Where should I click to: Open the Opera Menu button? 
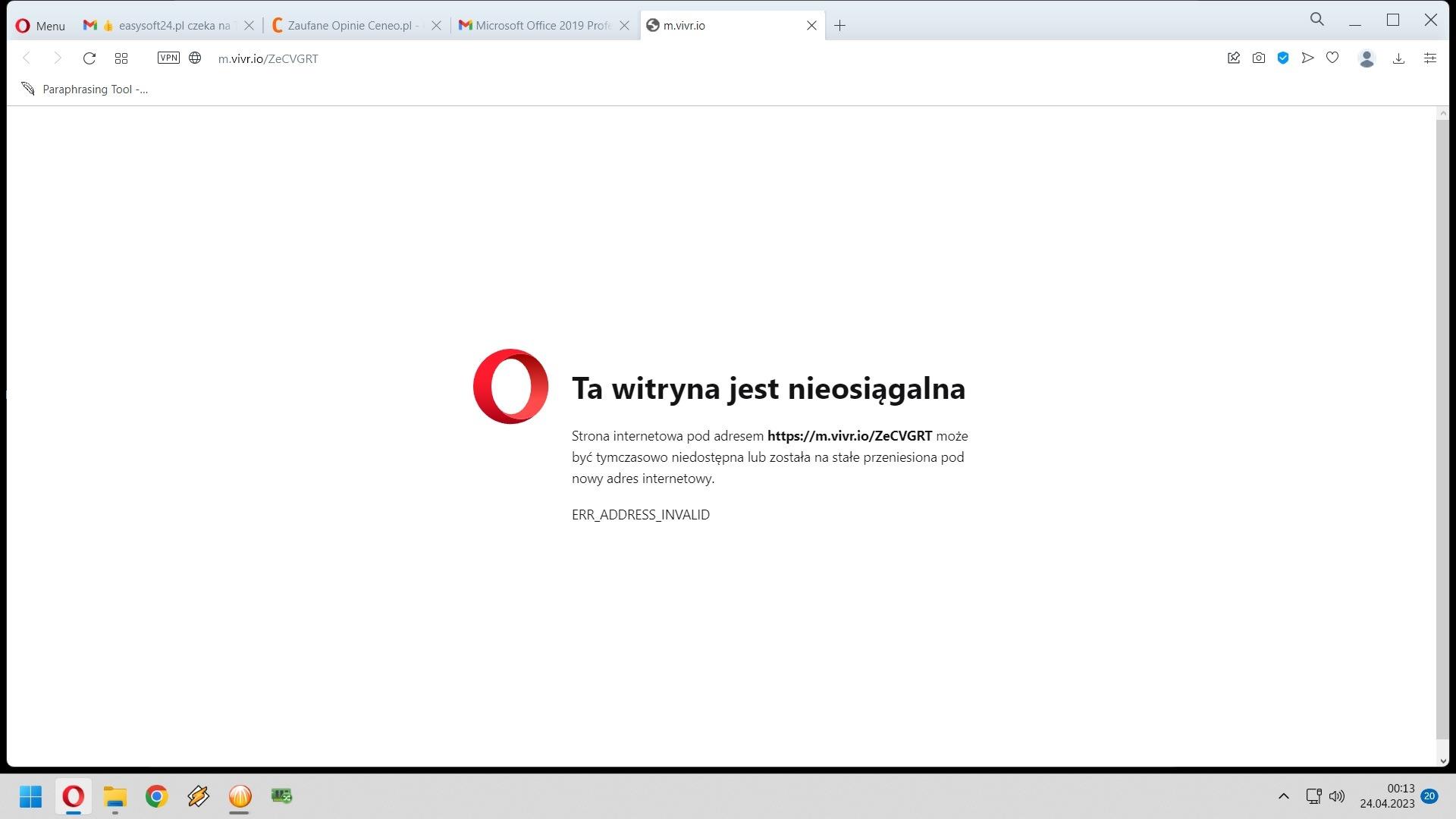pos(41,26)
